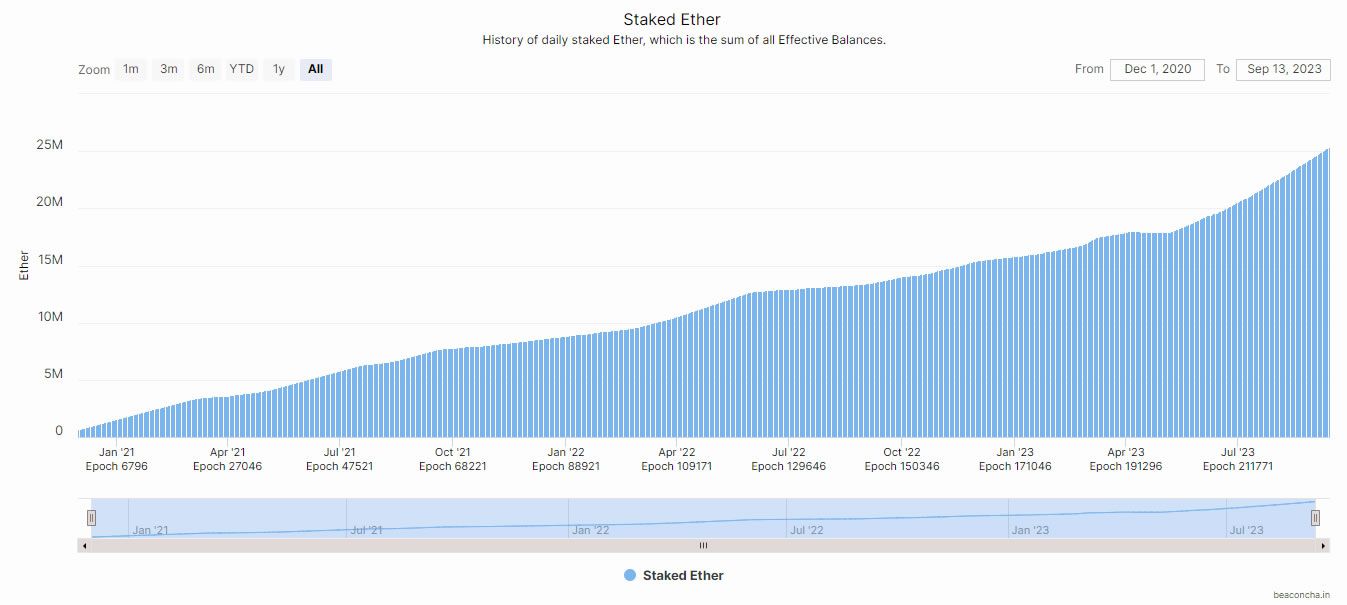Click Jan '23 in the navigator timeline

click(x=1030, y=530)
